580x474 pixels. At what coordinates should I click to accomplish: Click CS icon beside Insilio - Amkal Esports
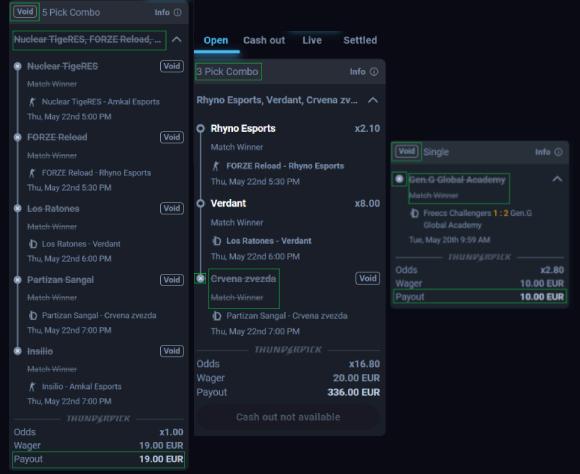33,387
